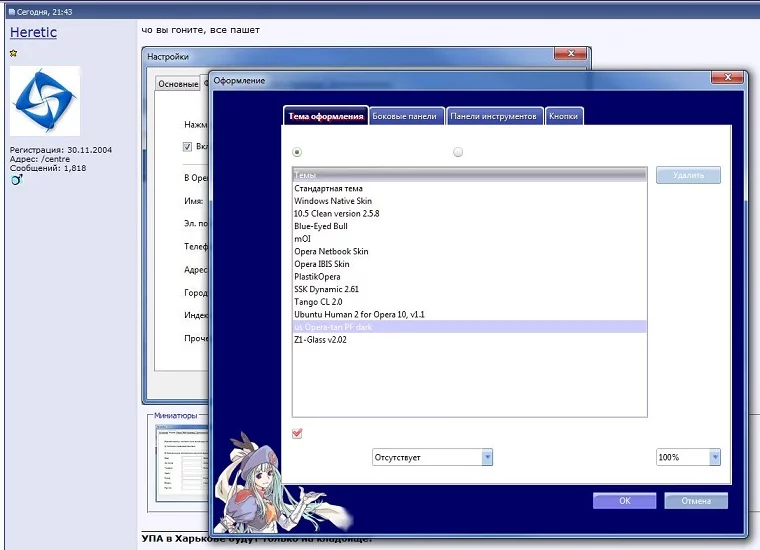Screen dimensions: 760x550
Task: Toggle the red checkbox below the themes list
Action: (297, 433)
